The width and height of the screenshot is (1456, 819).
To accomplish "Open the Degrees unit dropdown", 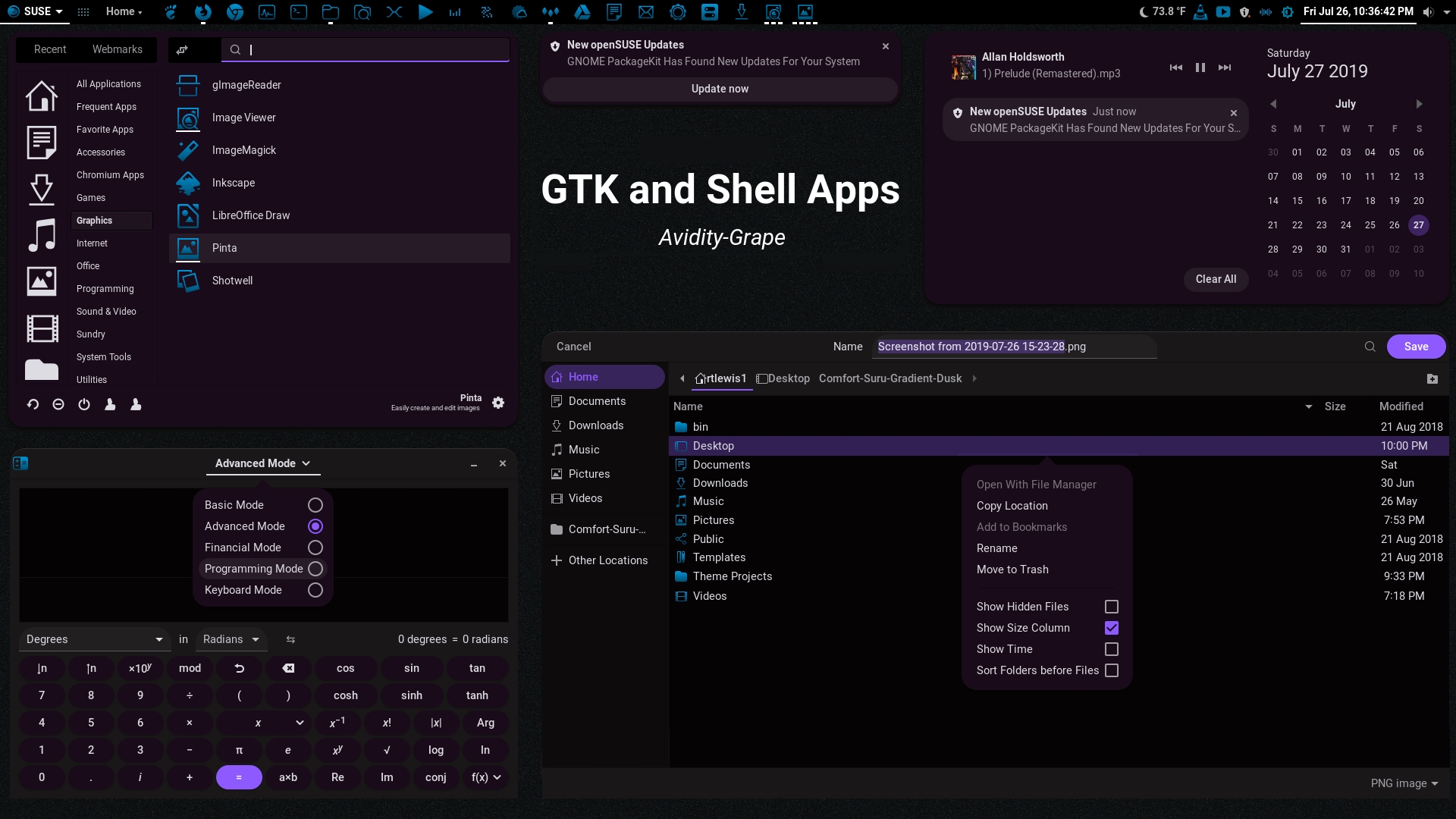I will pos(95,639).
